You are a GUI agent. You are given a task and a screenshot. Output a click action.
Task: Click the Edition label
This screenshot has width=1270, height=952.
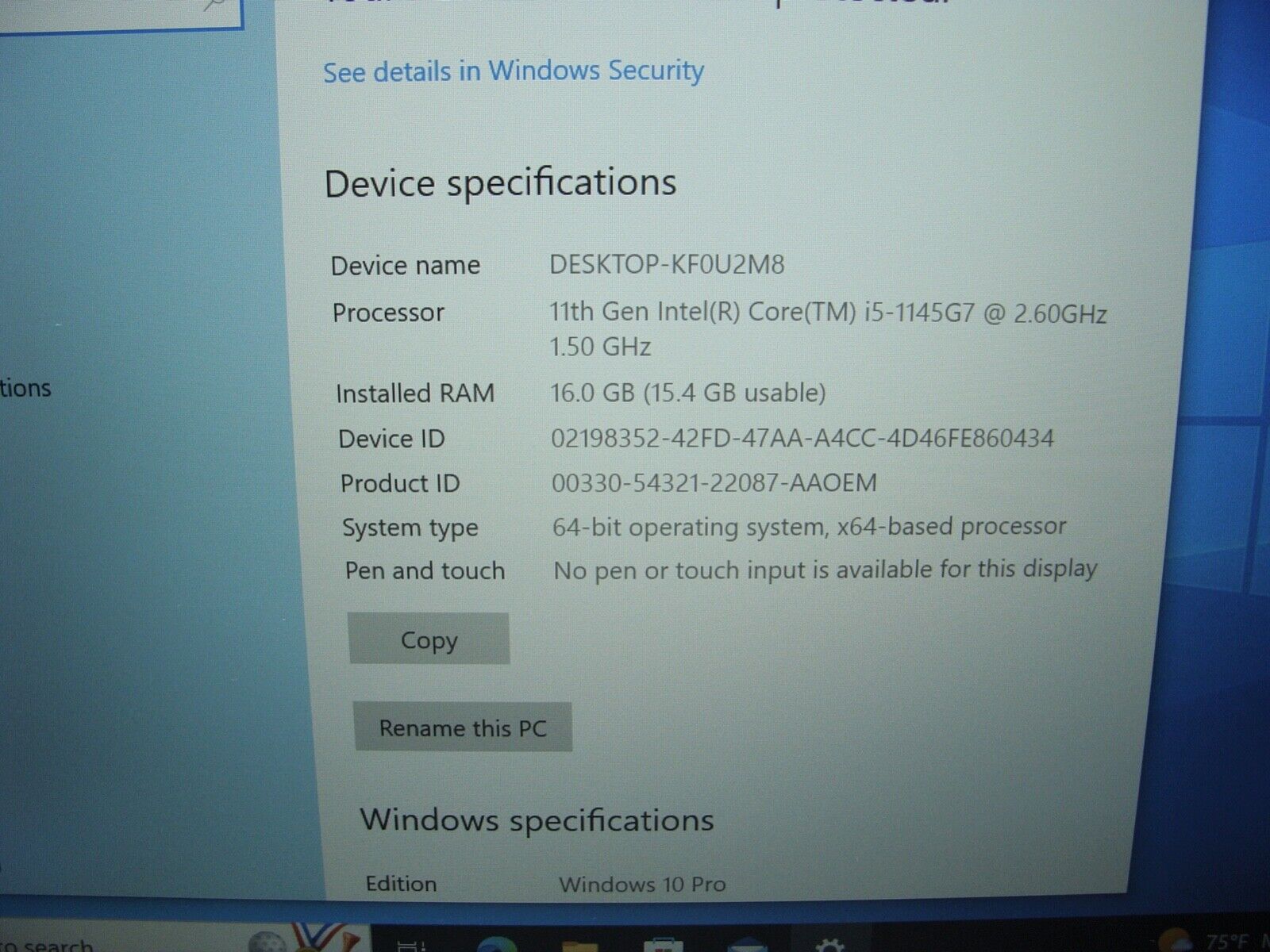click(401, 884)
